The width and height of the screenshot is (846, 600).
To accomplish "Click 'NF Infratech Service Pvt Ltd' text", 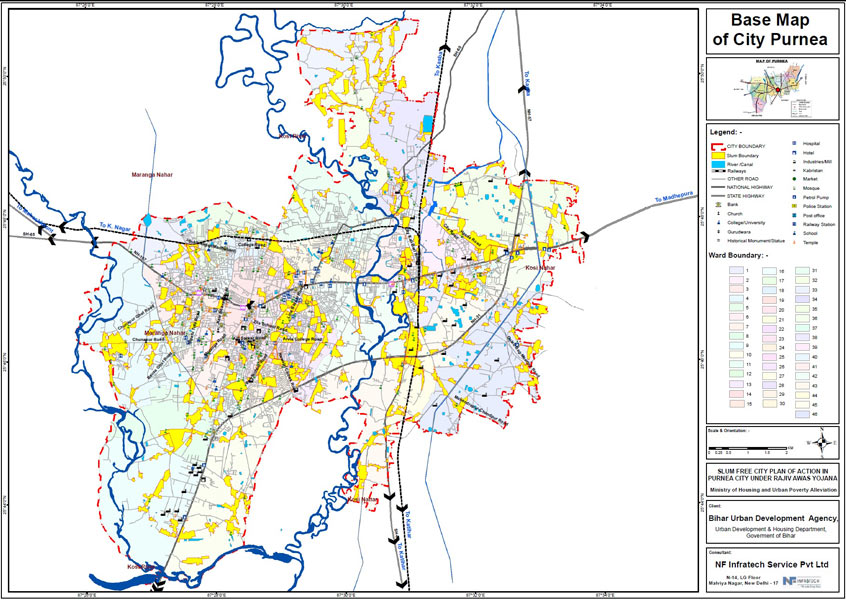I will coord(773,565).
